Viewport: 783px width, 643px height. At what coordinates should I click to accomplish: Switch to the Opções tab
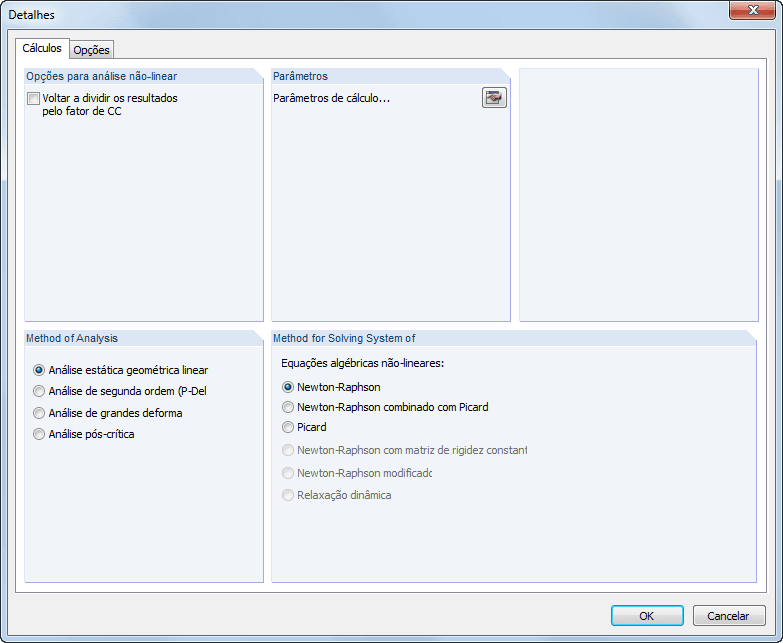tap(91, 50)
